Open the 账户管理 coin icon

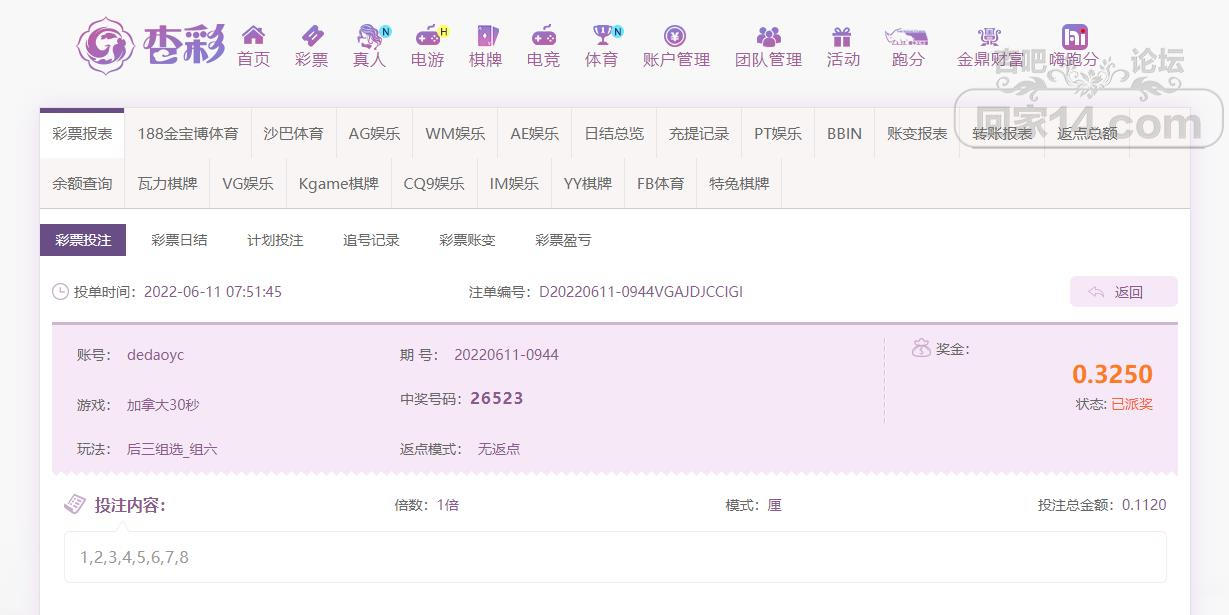click(x=676, y=36)
